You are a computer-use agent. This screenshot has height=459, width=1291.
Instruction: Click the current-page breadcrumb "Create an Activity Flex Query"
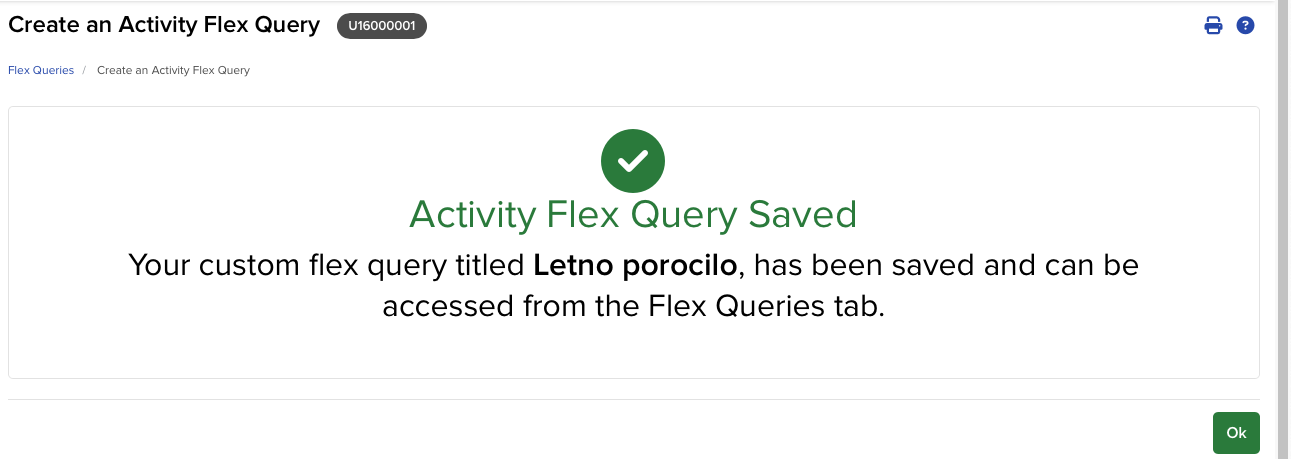click(x=173, y=70)
